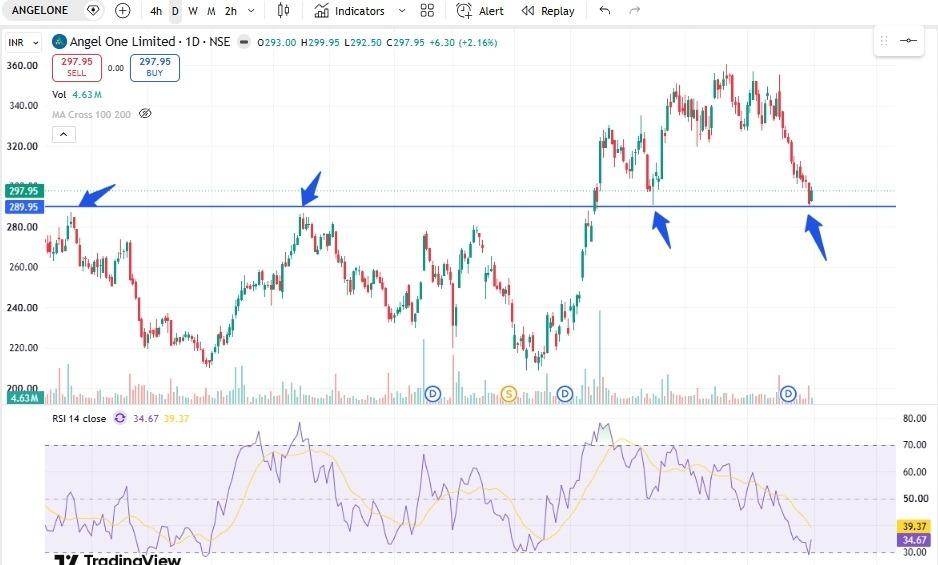Select the M monthly timeframe
Image resolution: width=938 pixels, height=565 pixels.
(x=211, y=11)
